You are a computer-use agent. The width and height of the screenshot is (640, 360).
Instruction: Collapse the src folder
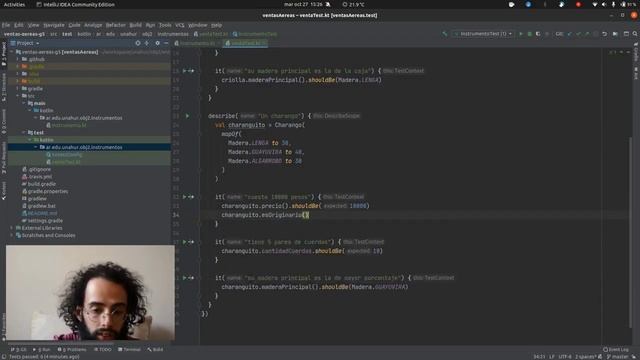(18, 96)
